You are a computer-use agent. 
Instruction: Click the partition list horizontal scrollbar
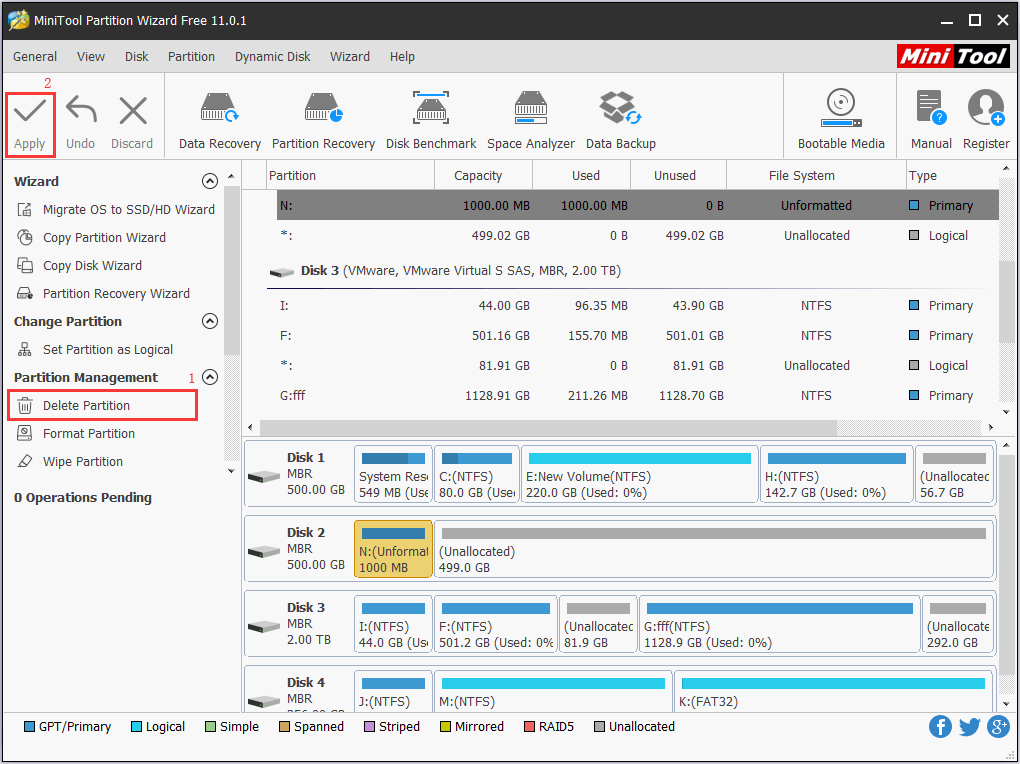pyautogui.click(x=548, y=428)
